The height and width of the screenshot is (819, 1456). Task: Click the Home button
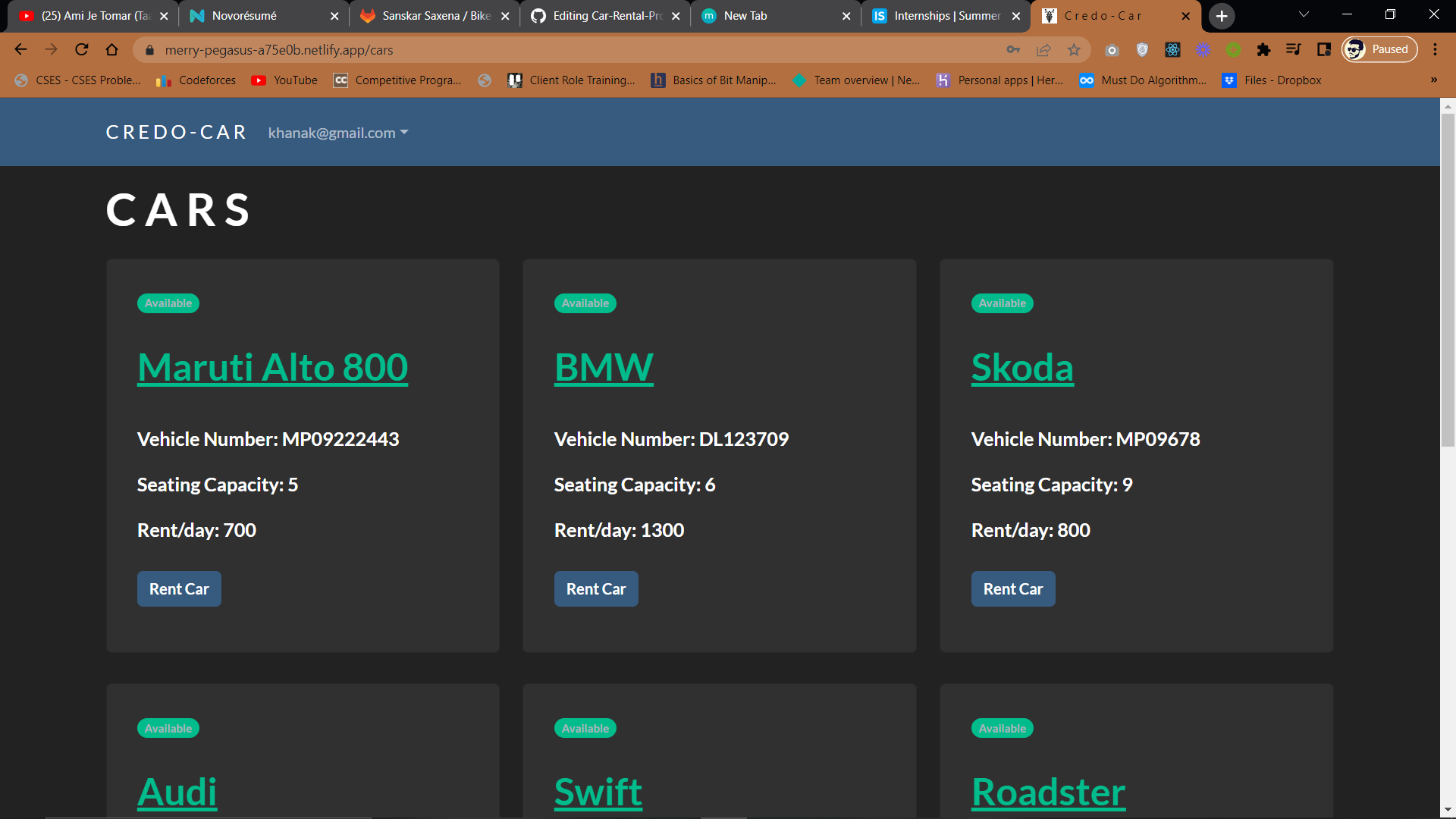(x=112, y=50)
